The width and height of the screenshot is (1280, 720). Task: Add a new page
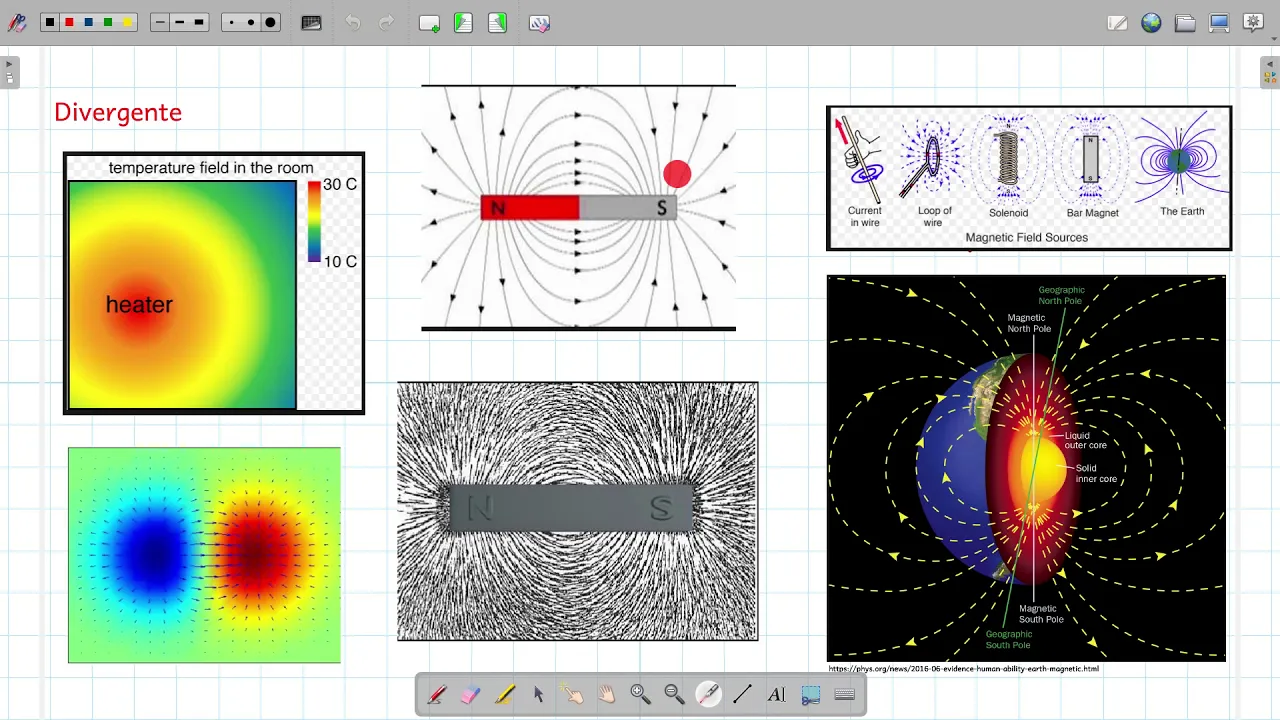tap(429, 23)
